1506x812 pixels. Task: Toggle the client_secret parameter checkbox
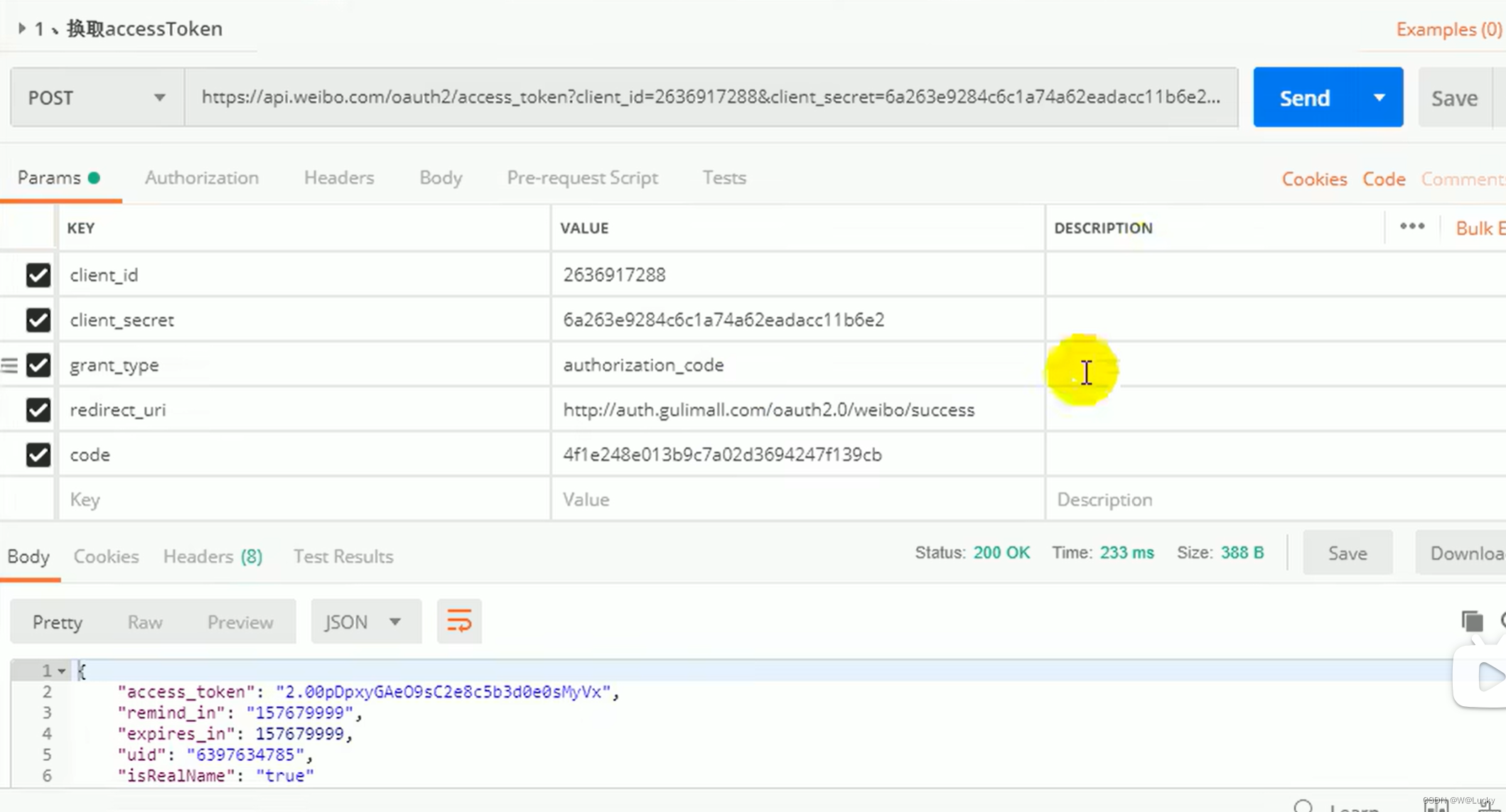(x=38, y=320)
